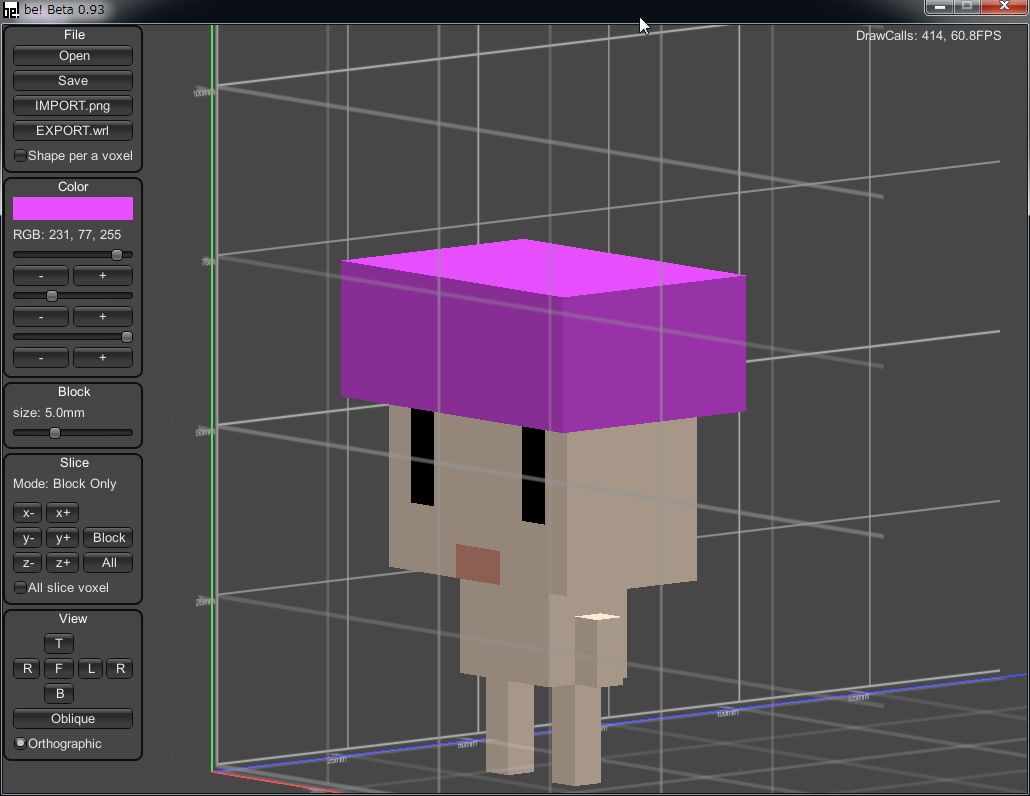Enable the Shape per a voxel checkbox
The height and width of the screenshot is (796, 1030).
[x=21, y=156]
